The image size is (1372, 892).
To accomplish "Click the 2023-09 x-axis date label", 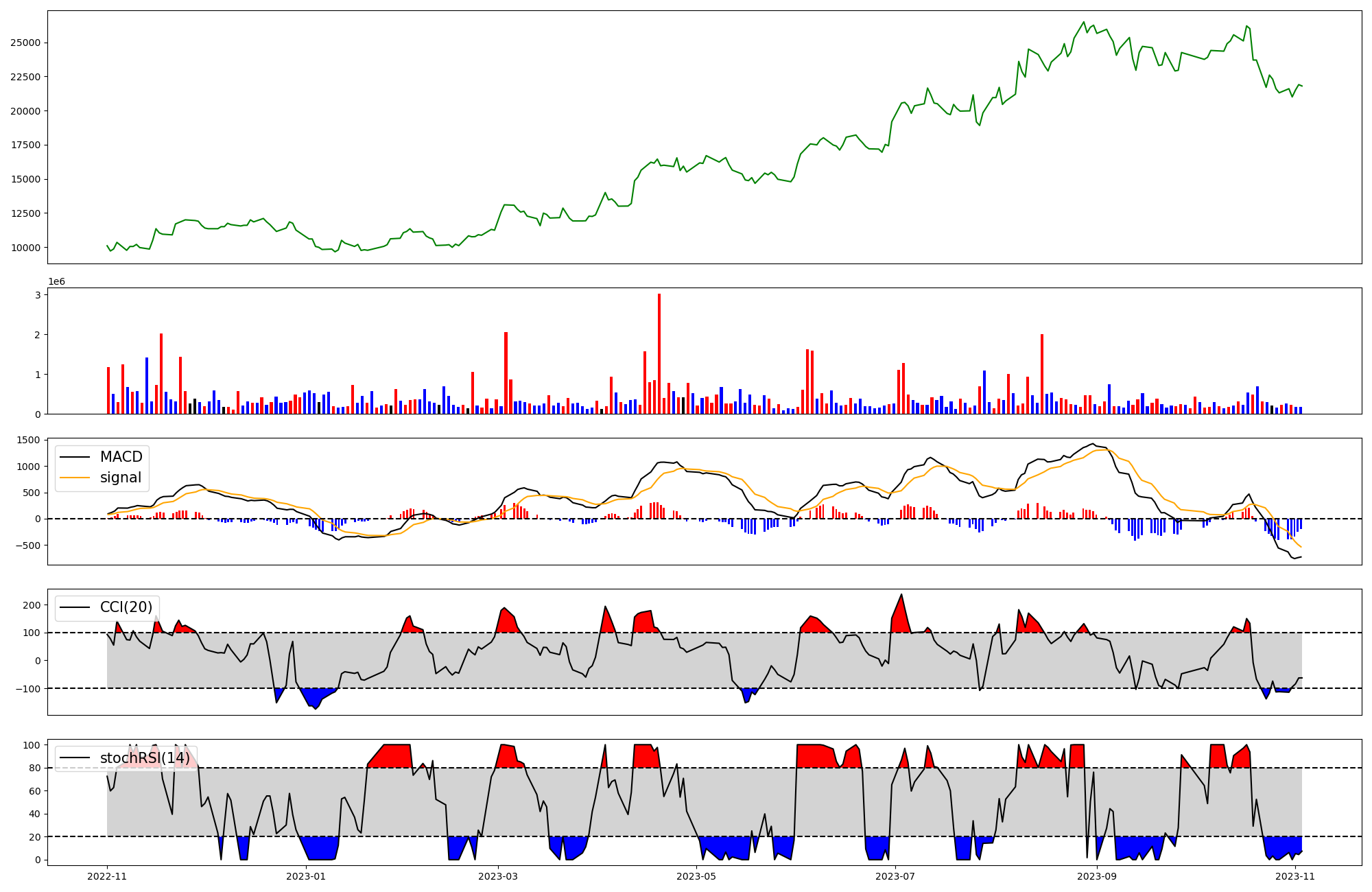I will (1096, 876).
